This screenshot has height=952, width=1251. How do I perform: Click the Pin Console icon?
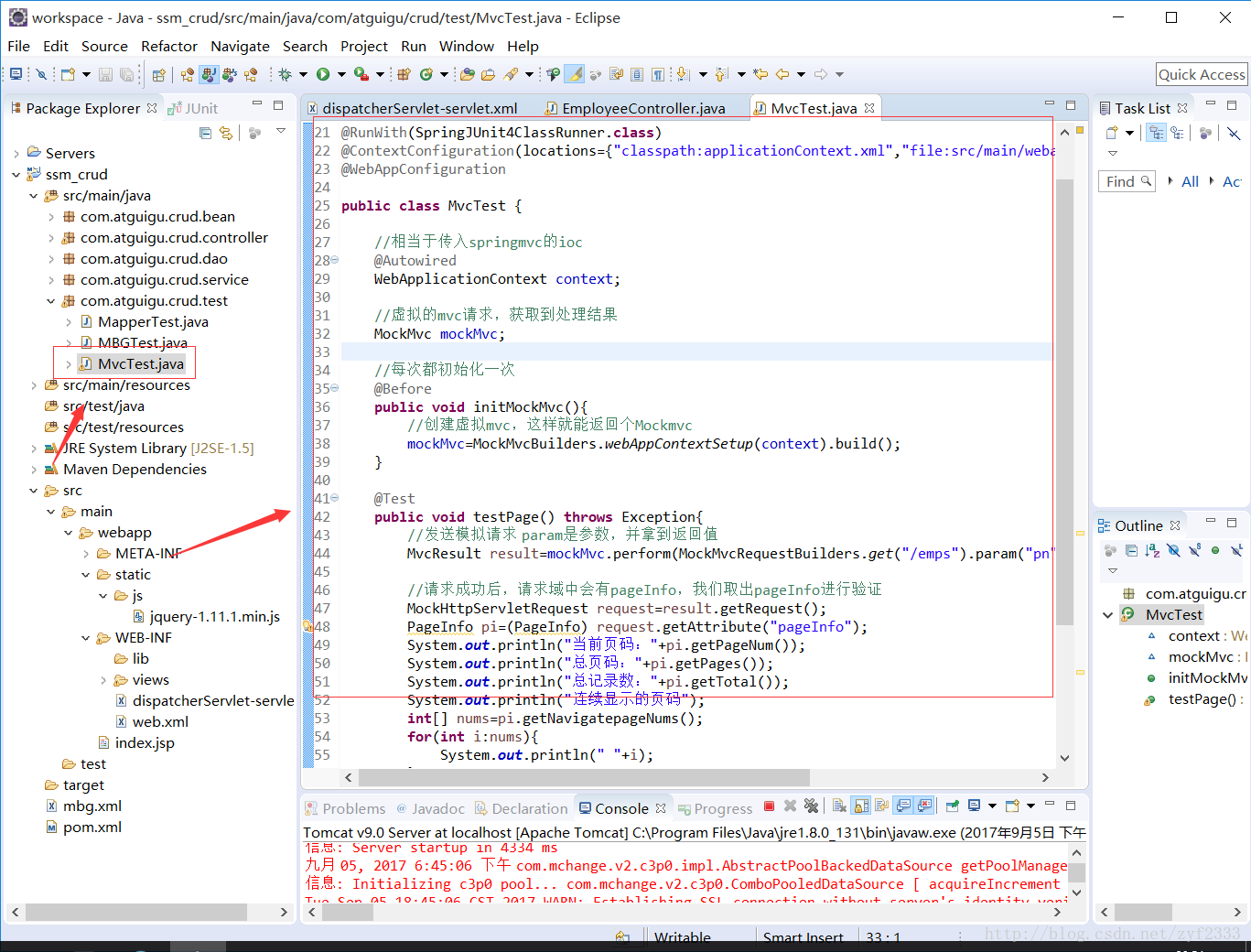click(953, 806)
